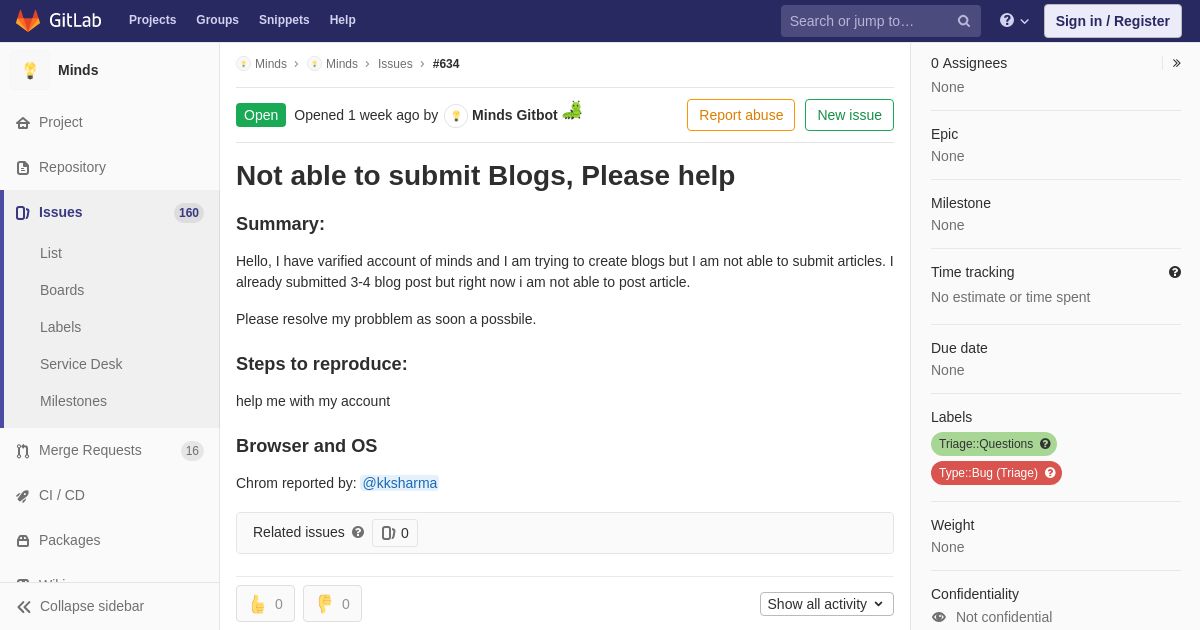This screenshot has height=630, width=1200.
Task: Focus the Search or jump to field
Action: click(x=869, y=21)
